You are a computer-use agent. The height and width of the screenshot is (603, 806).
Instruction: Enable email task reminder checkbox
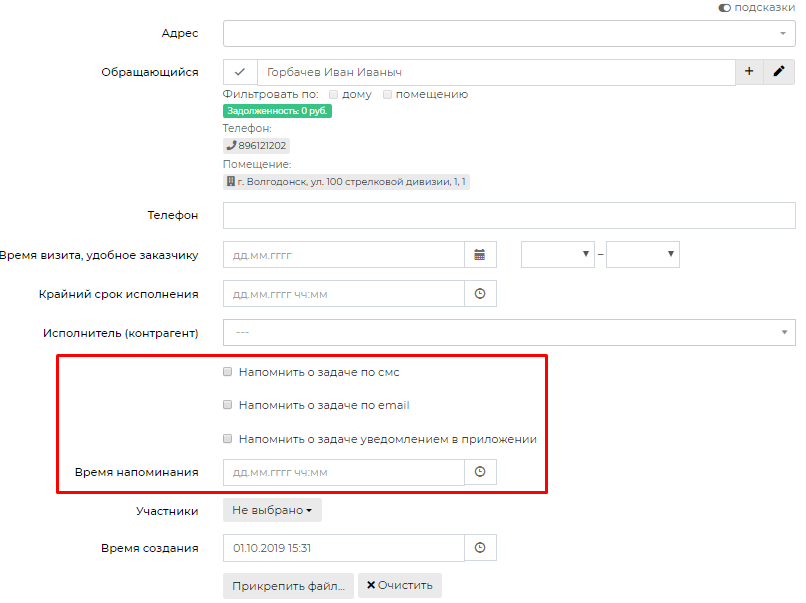point(227,405)
